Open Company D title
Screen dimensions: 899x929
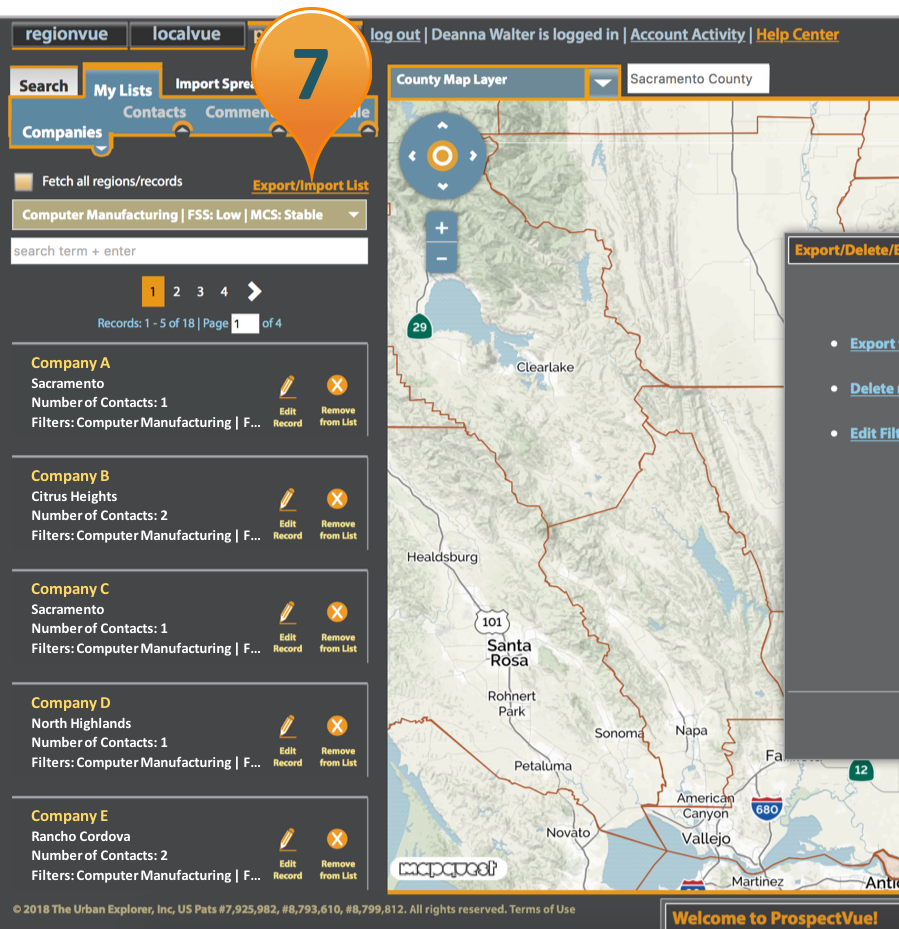pyautogui.click(x=71, y=703)
